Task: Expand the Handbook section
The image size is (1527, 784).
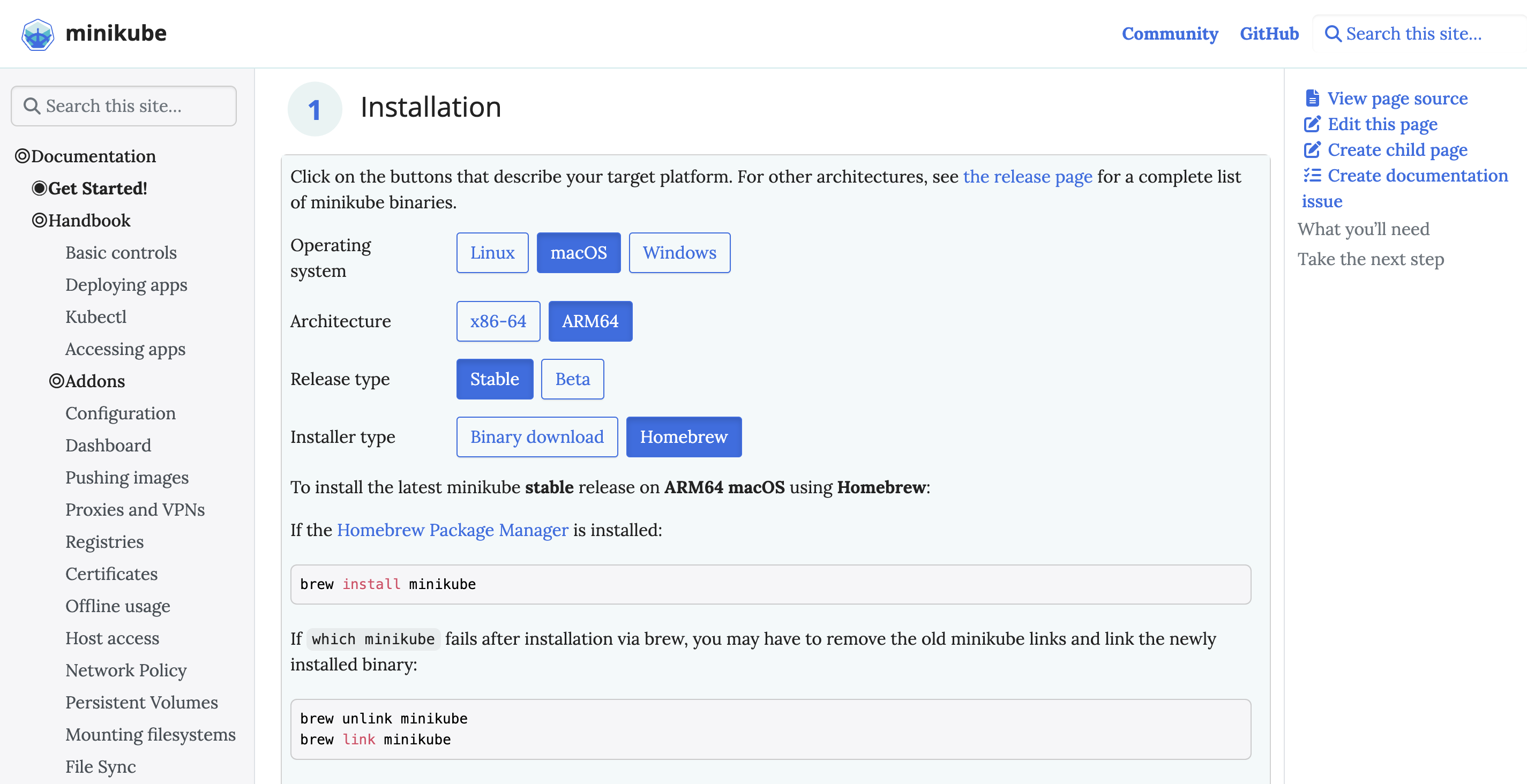Action: (39, 220)
